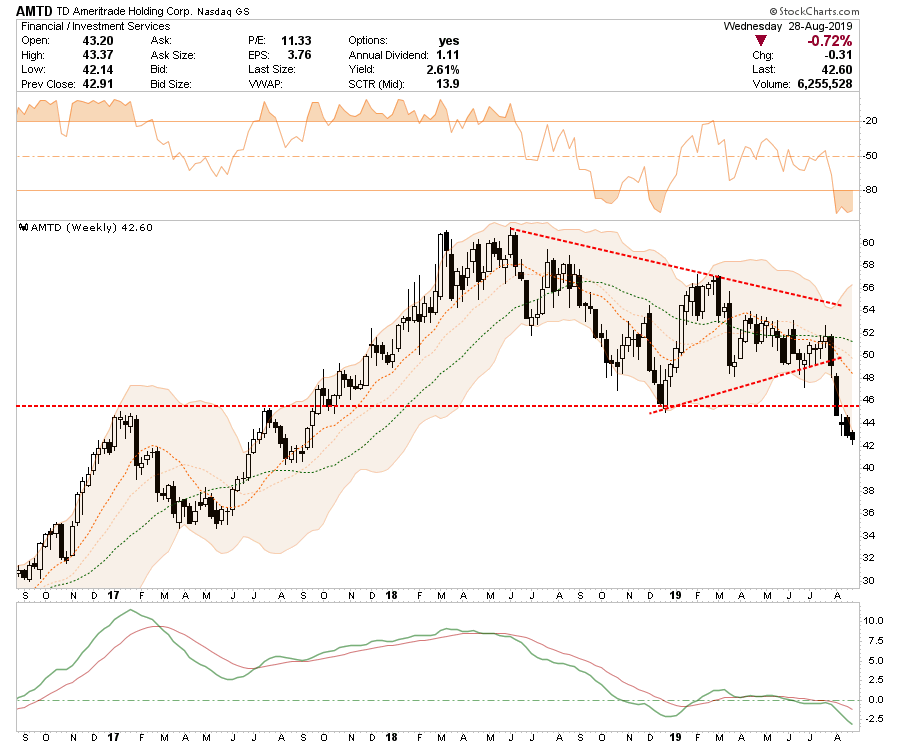This screenshot has width=900, height=746.
Task: Select the TD Ameritrade Holding Corp. company name
Action: pyautogui.click(x=124, y=11)
